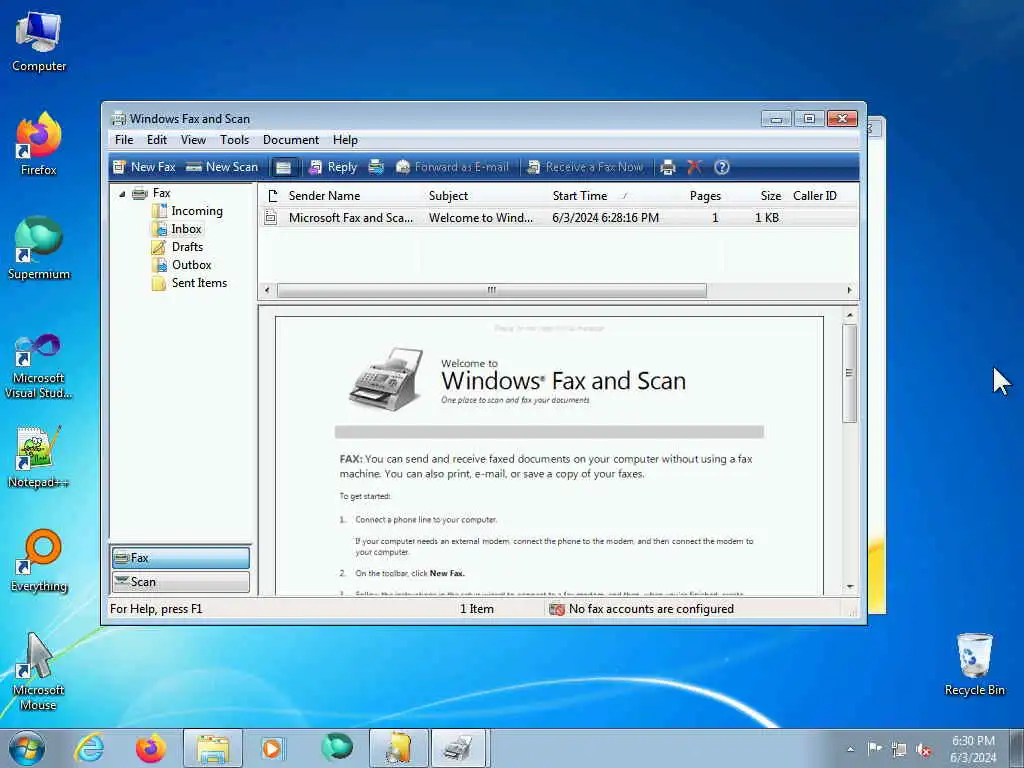Click the 'No fax accounts are configured' status icon
Viewport: 1024px width, 768px height.
pos(556,609)
